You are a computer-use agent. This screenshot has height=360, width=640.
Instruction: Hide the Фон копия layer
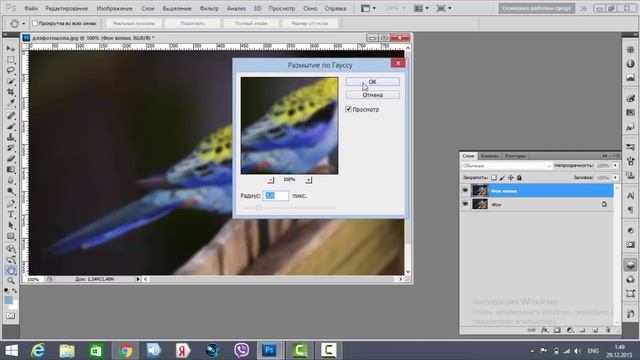pyautogui.click(x=465, y=190)
